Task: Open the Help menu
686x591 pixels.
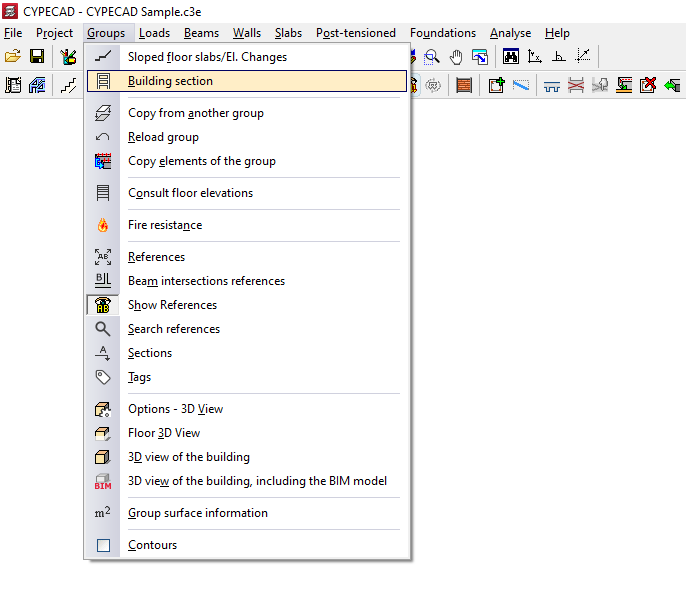Action: [557, 33]
